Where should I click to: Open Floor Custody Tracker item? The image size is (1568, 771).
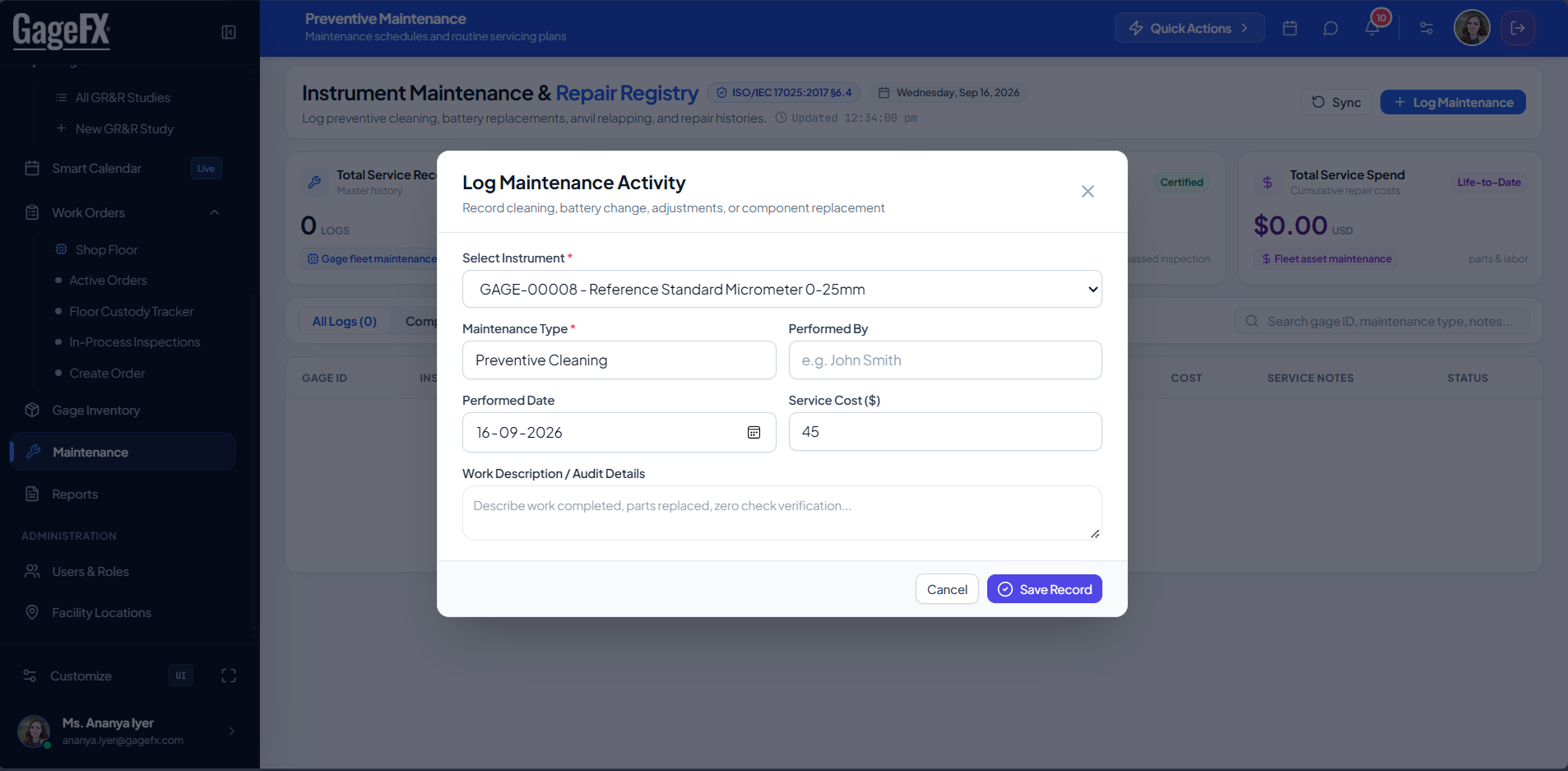pos(131,311)
